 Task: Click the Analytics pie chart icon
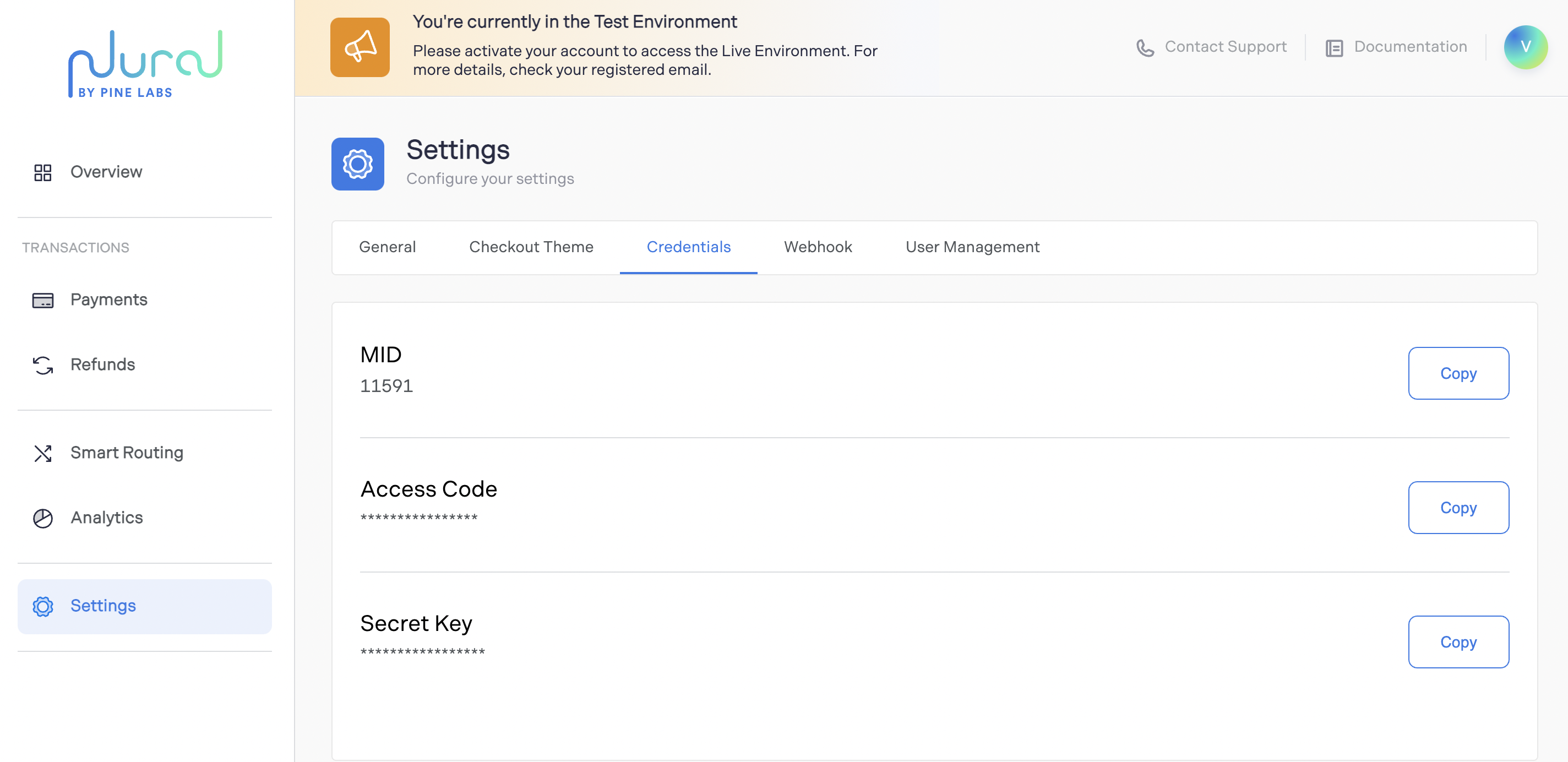42,518
